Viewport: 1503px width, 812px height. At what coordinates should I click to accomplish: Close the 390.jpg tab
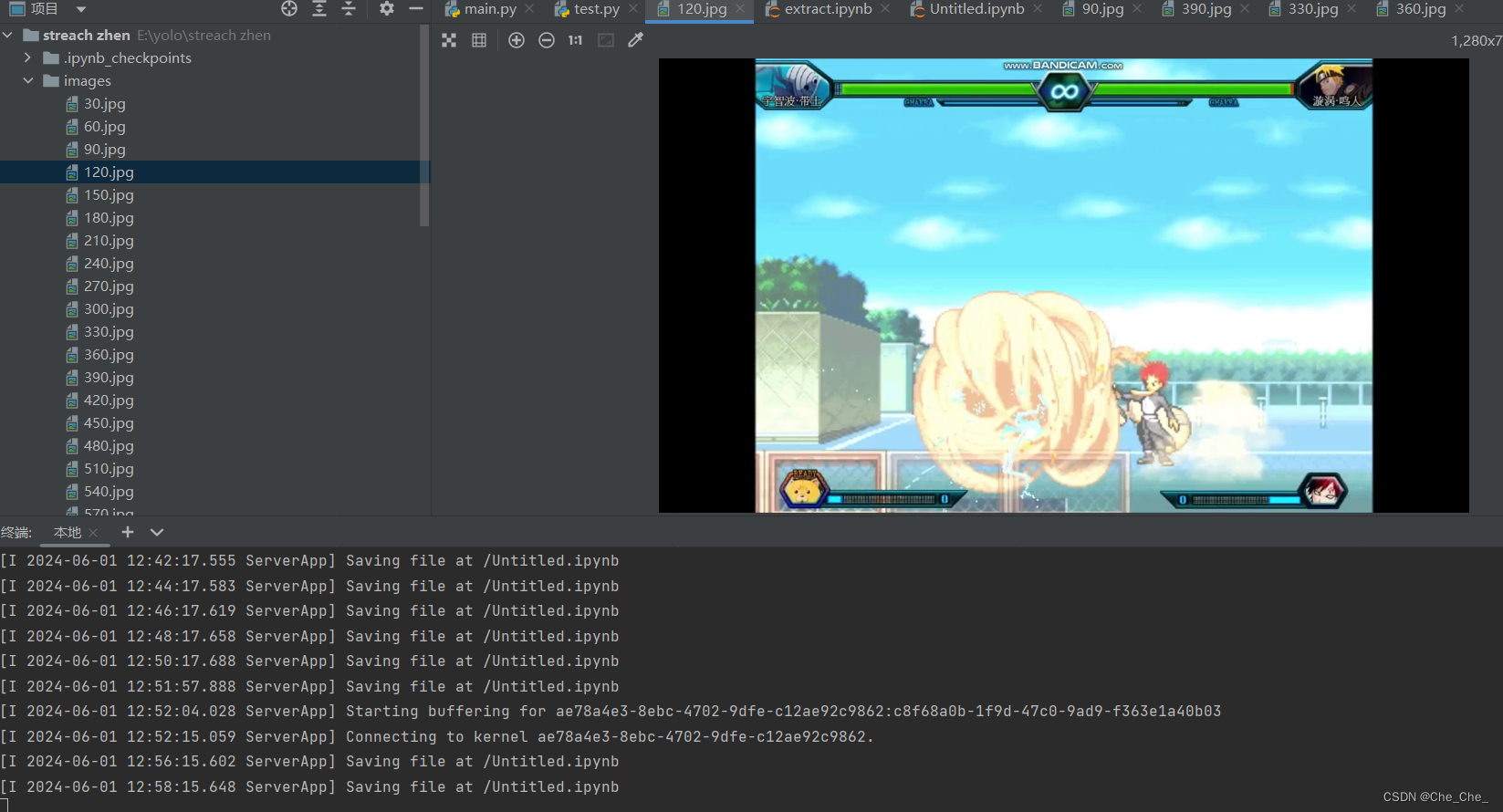[x=1245, y=9]
